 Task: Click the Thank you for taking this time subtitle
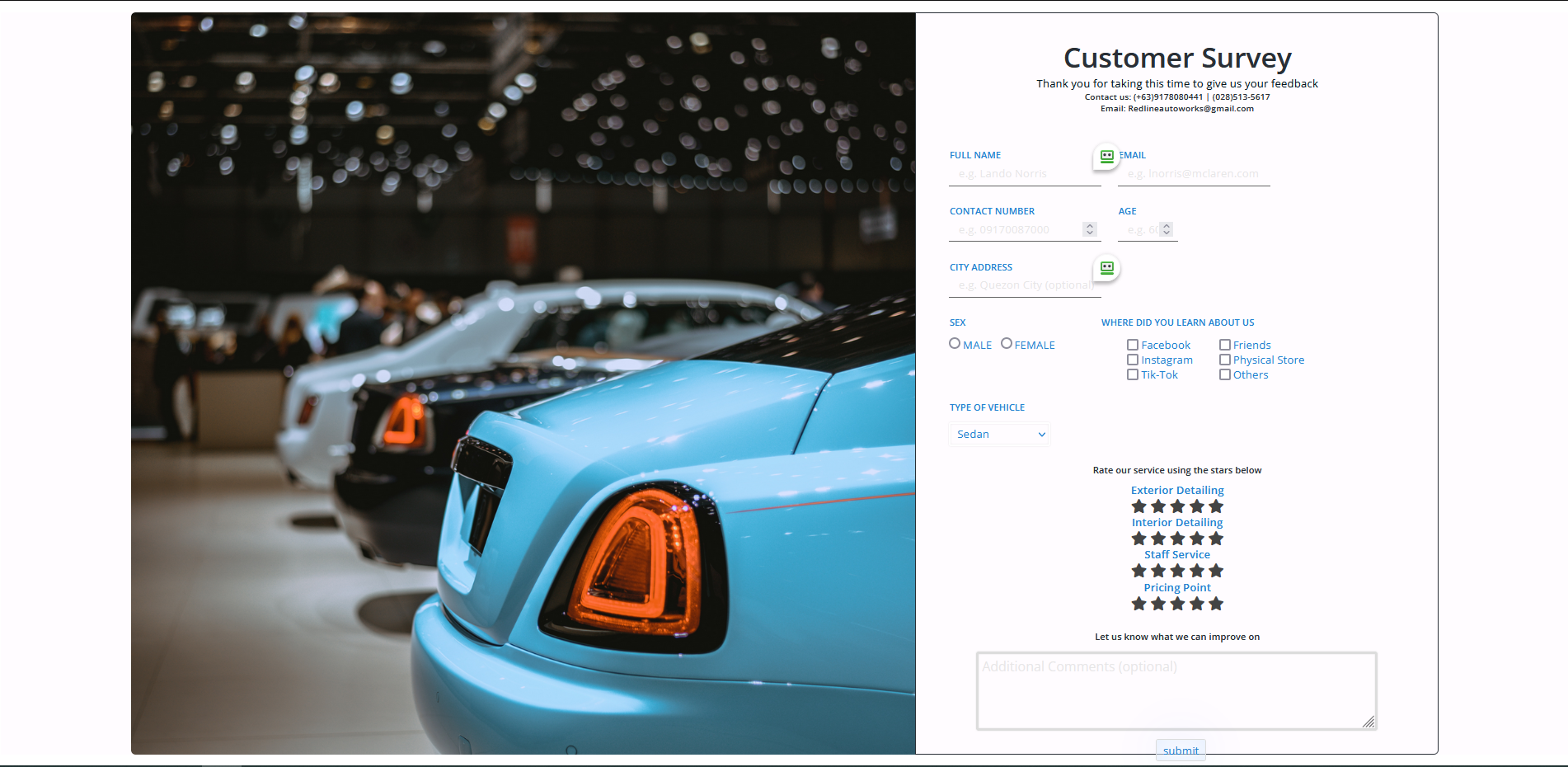click(x=1177, y=83)
